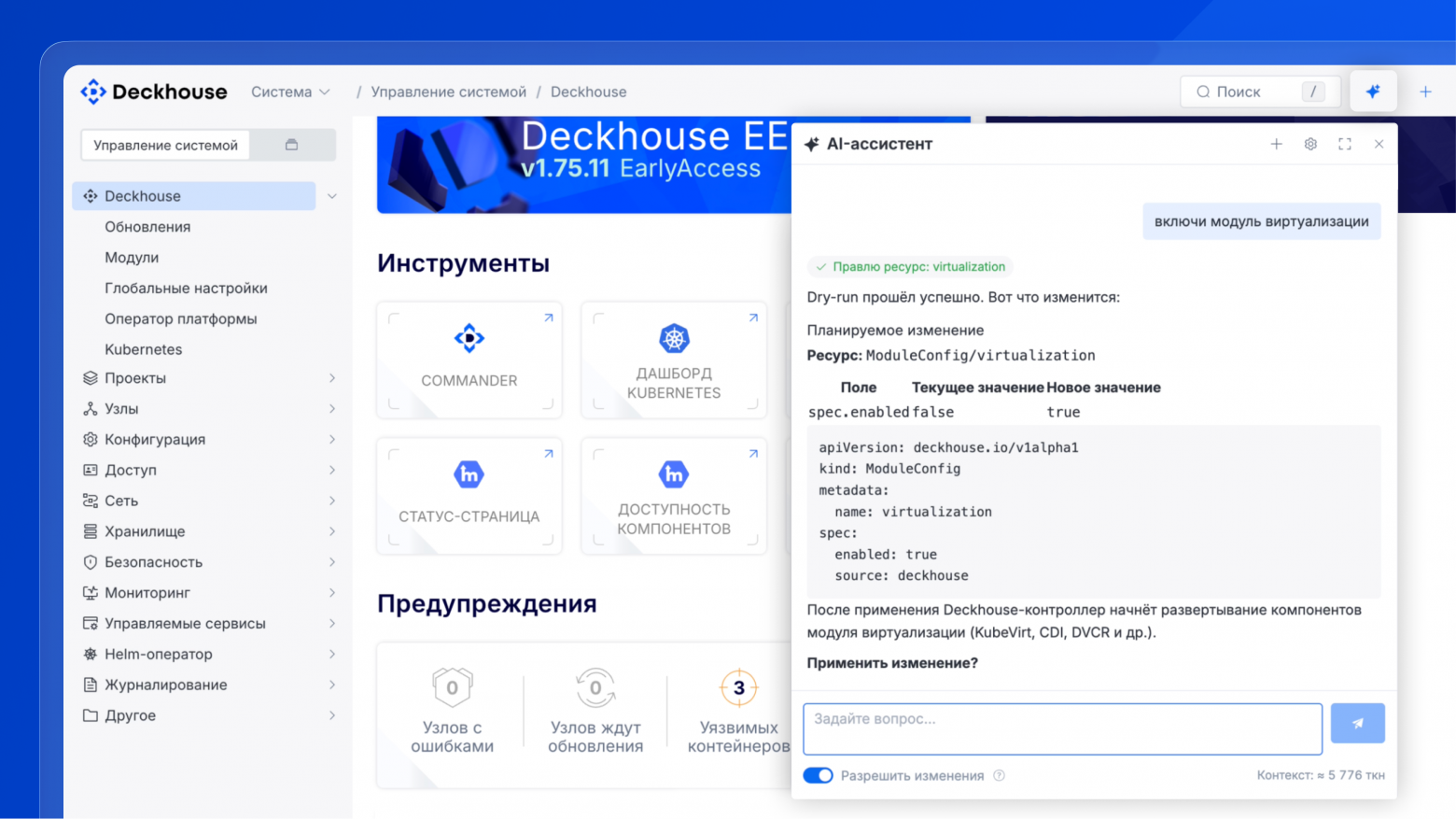Open the COMMANDER tool card
This screenshot has height=819, width=1456.
coord(469,360)
